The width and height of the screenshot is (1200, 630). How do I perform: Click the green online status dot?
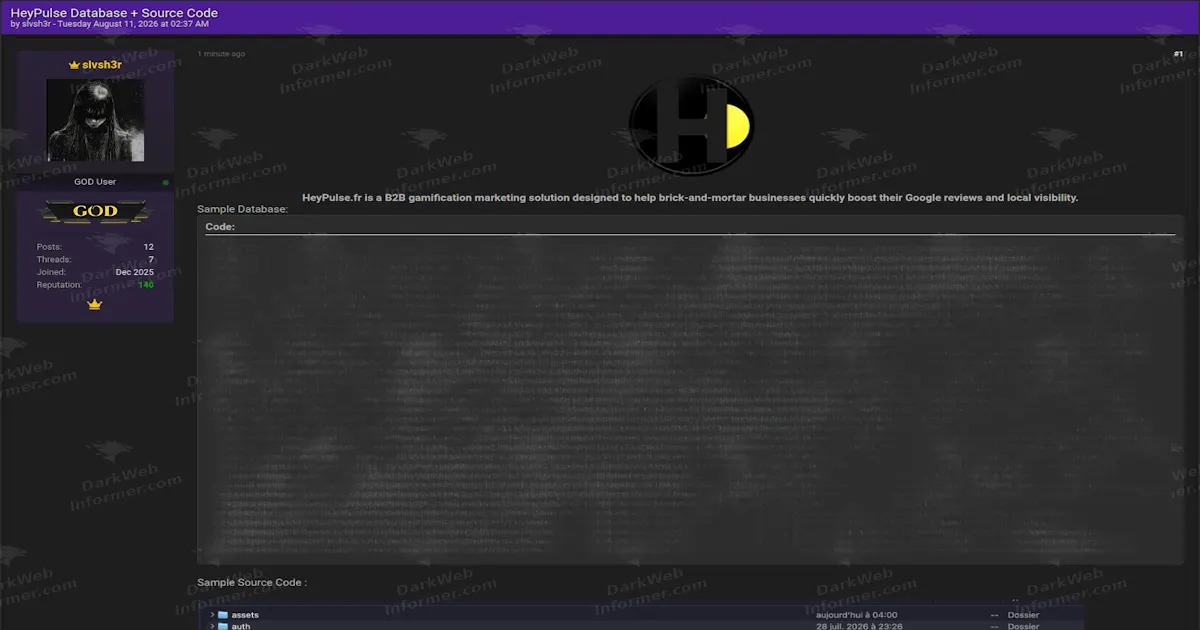point(166,182)
